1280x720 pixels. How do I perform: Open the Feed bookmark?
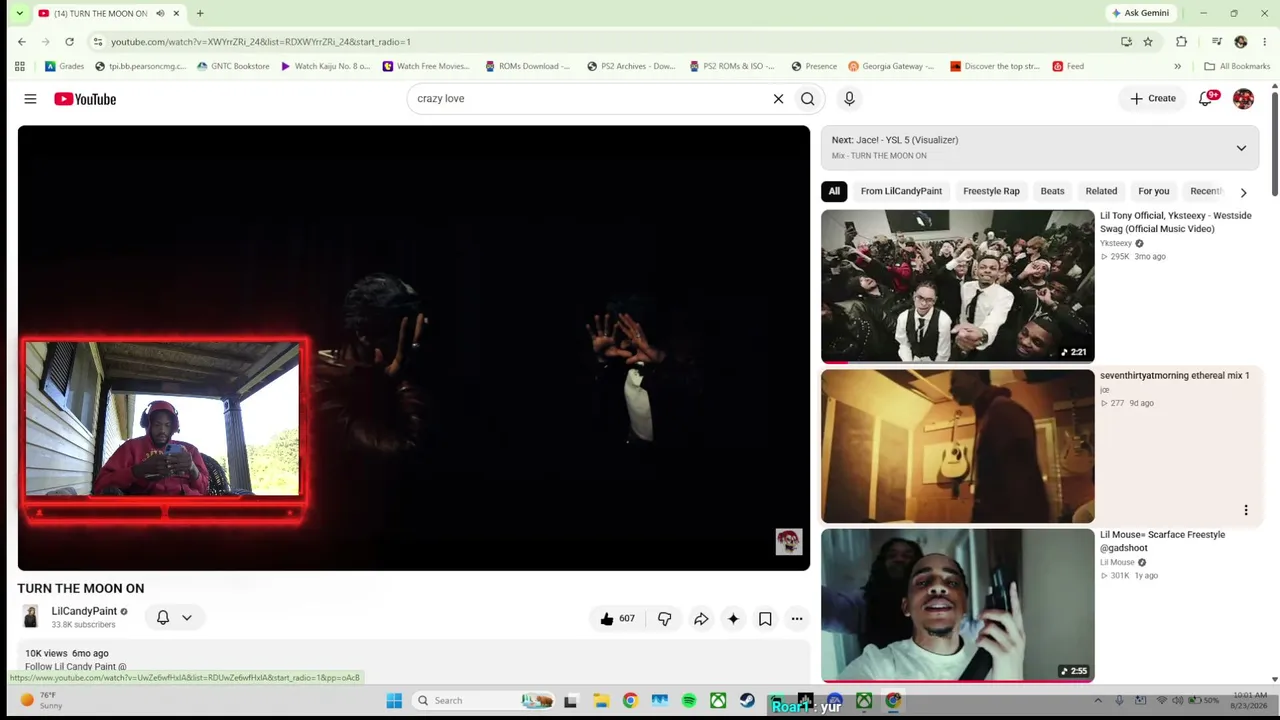pyautogui.click(x=1068, y=66)
